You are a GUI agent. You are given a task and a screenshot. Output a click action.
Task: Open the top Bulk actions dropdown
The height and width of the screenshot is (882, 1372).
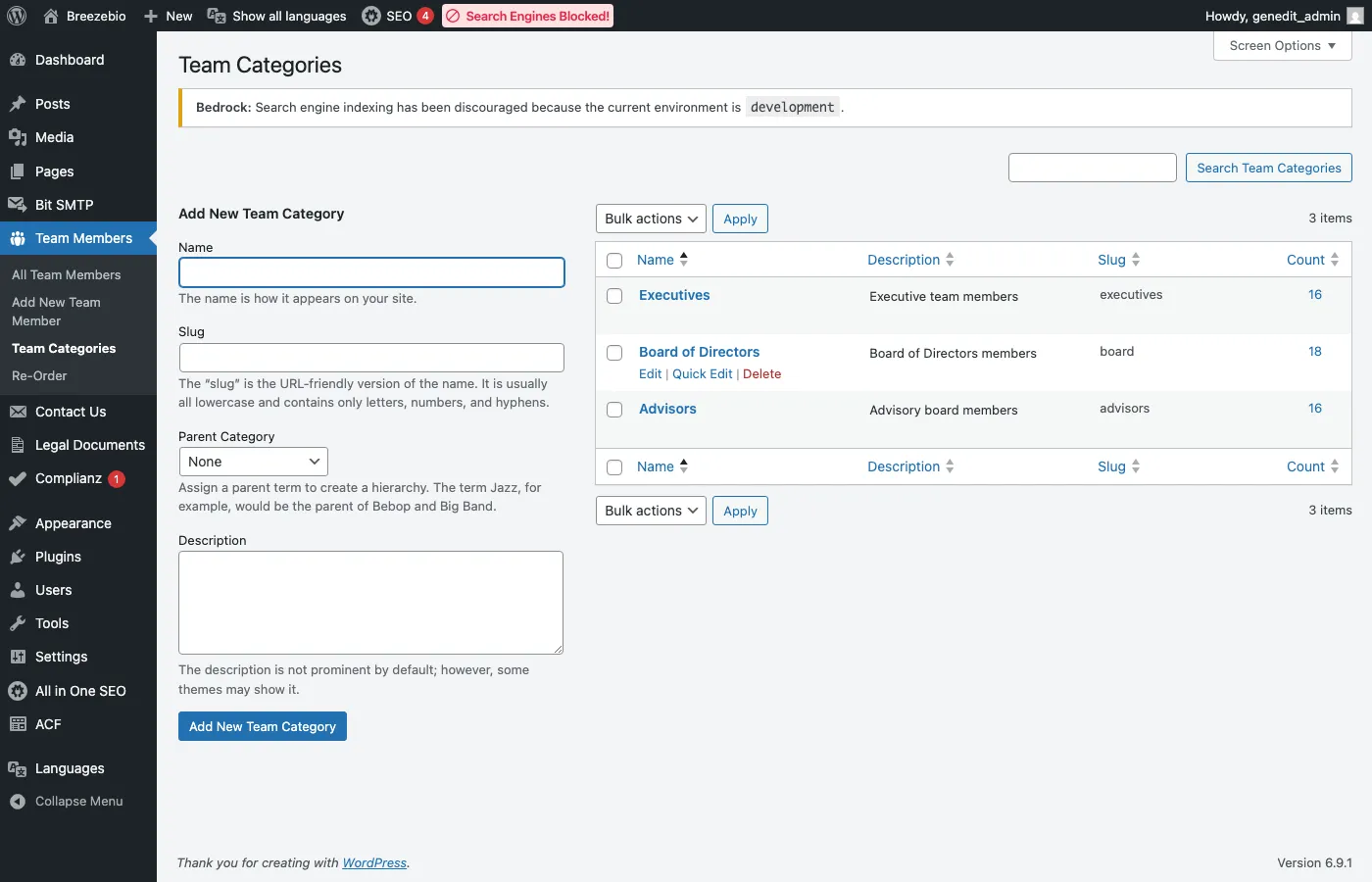[x=651, y=219]
